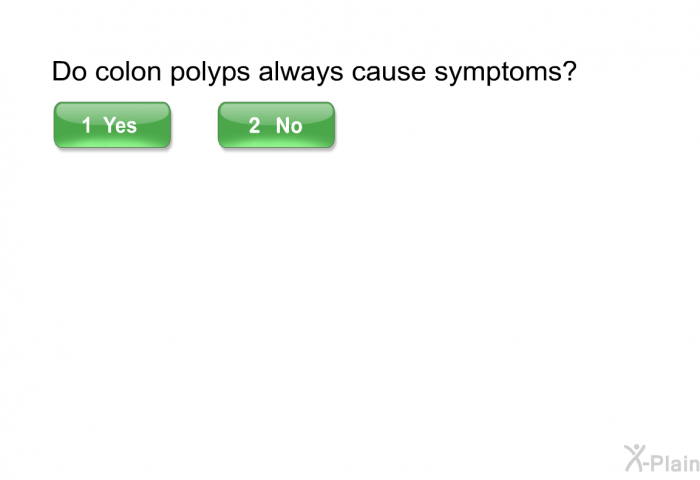The width and height of the screenshot is (700, 480).
Task: Click the question mark ending the question
Action: (571, 71)
